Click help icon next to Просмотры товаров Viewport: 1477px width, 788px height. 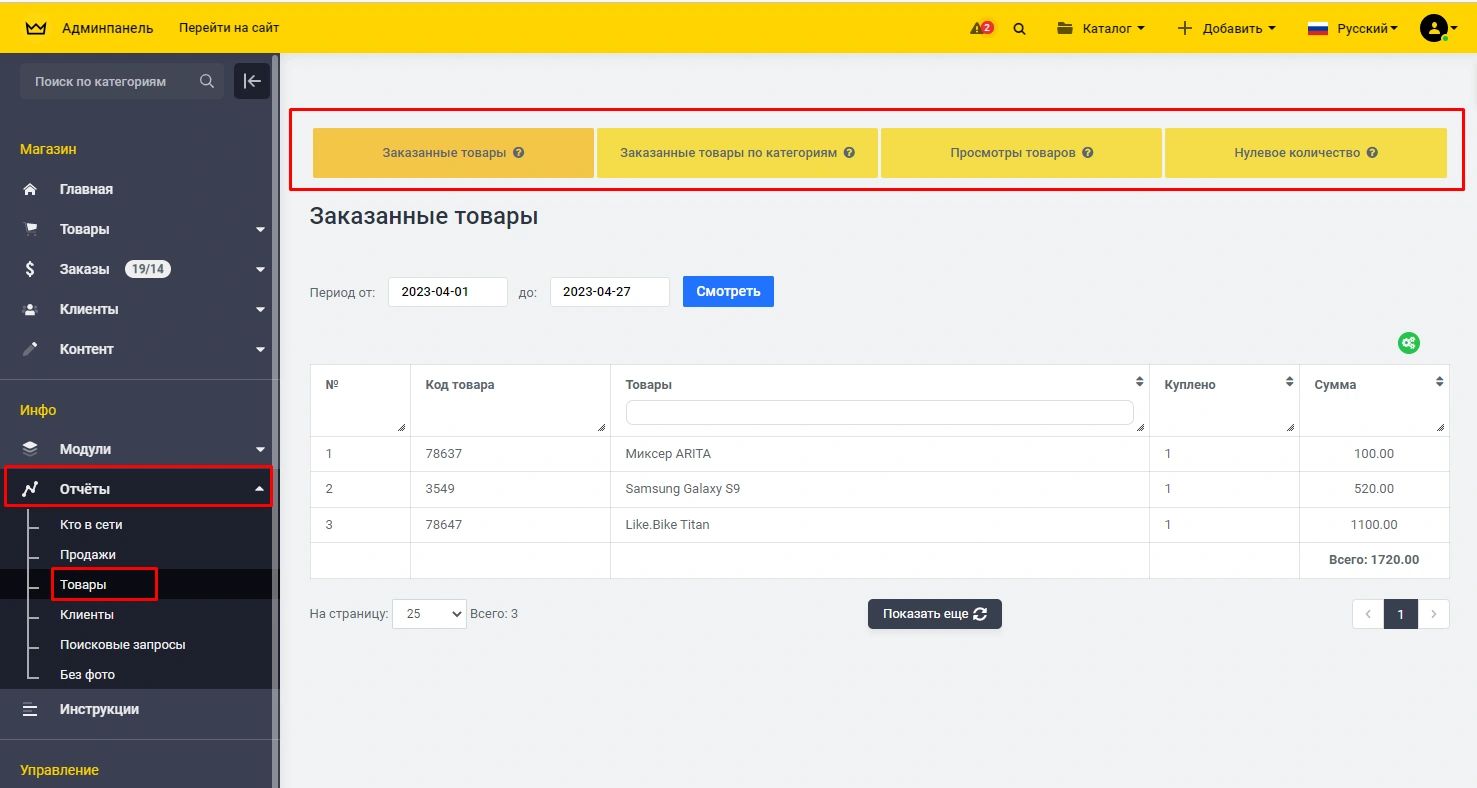coord(1088,153)
